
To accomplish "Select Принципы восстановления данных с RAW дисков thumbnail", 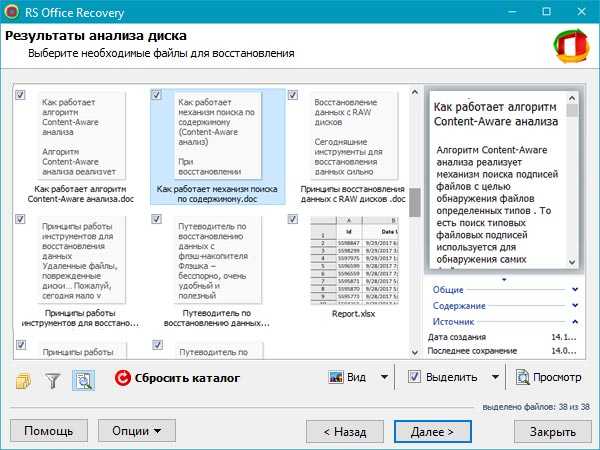I will 354,136.
